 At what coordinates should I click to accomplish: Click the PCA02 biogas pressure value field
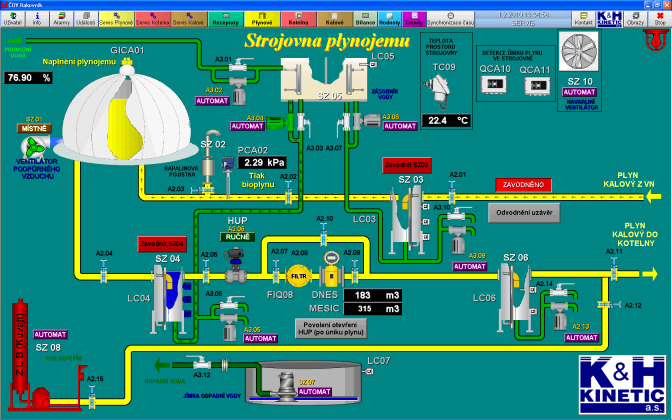pos(263,162)
